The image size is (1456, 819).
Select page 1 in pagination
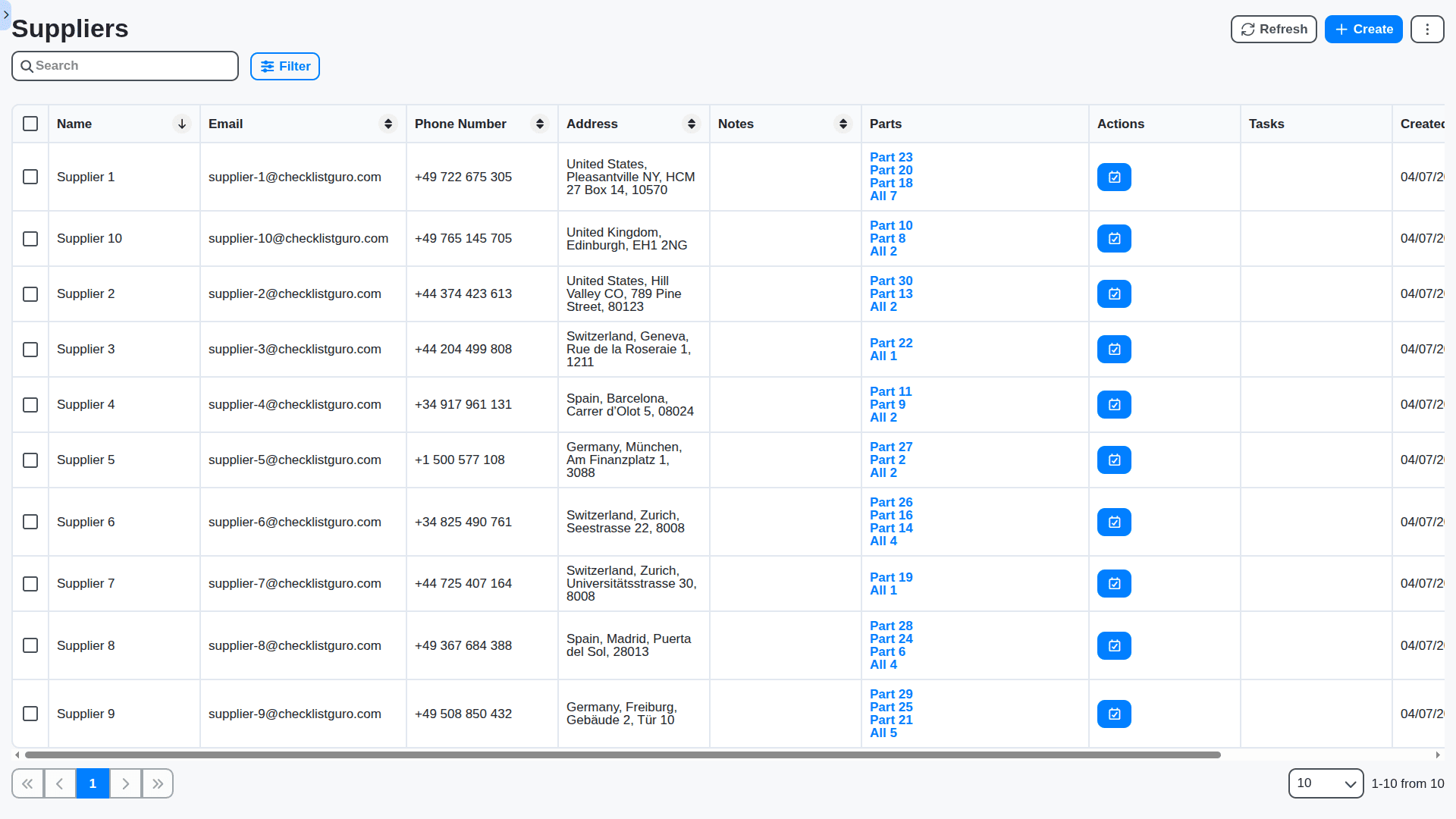93,783
